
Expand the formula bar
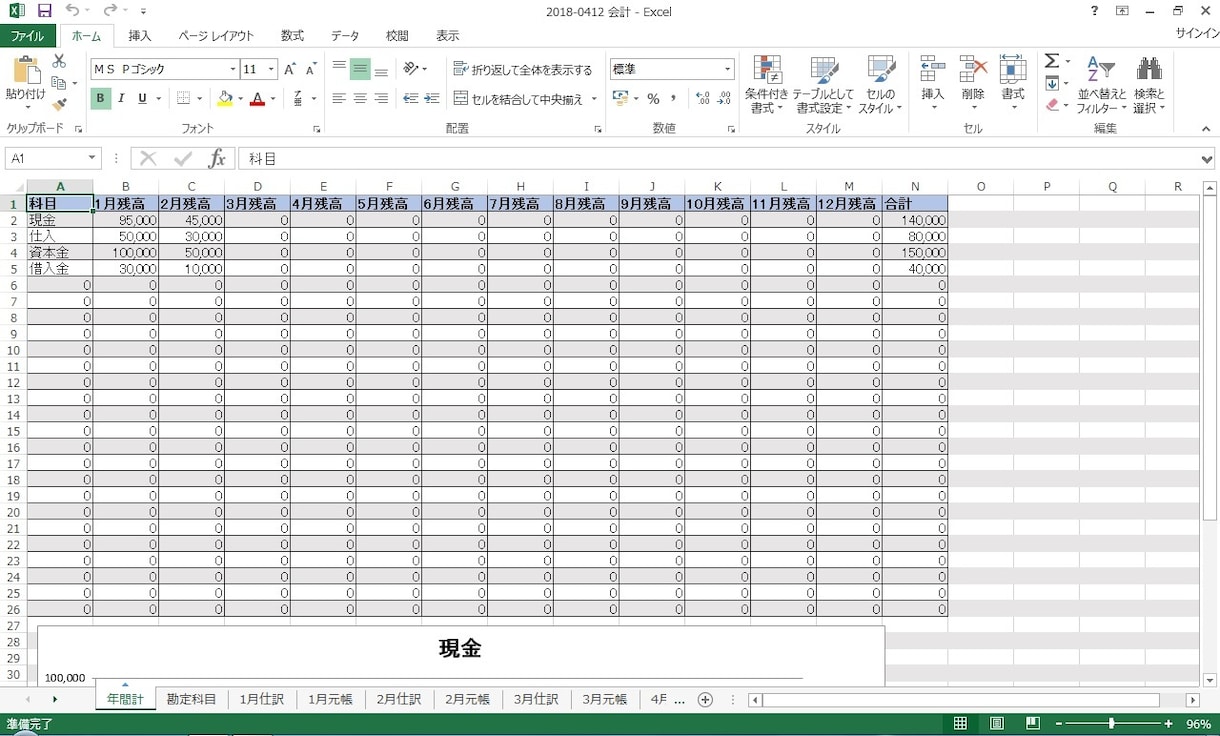(x=1207, y=158)
